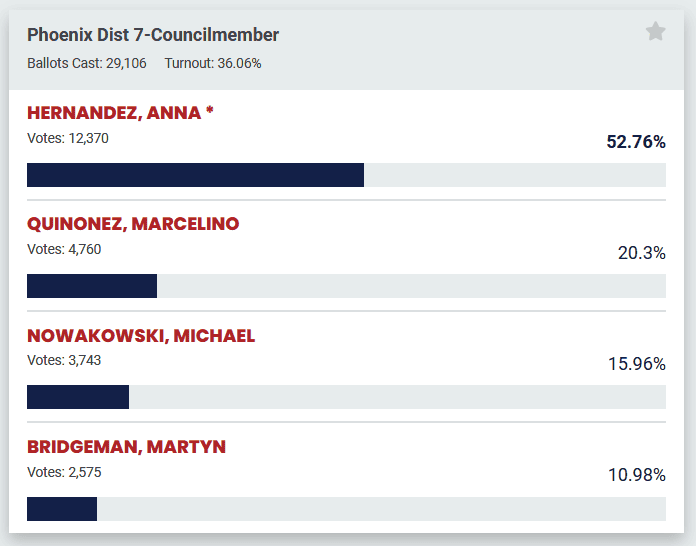Click the favorite star icon
Screen dimensions: 696x546
coord(655,32)
